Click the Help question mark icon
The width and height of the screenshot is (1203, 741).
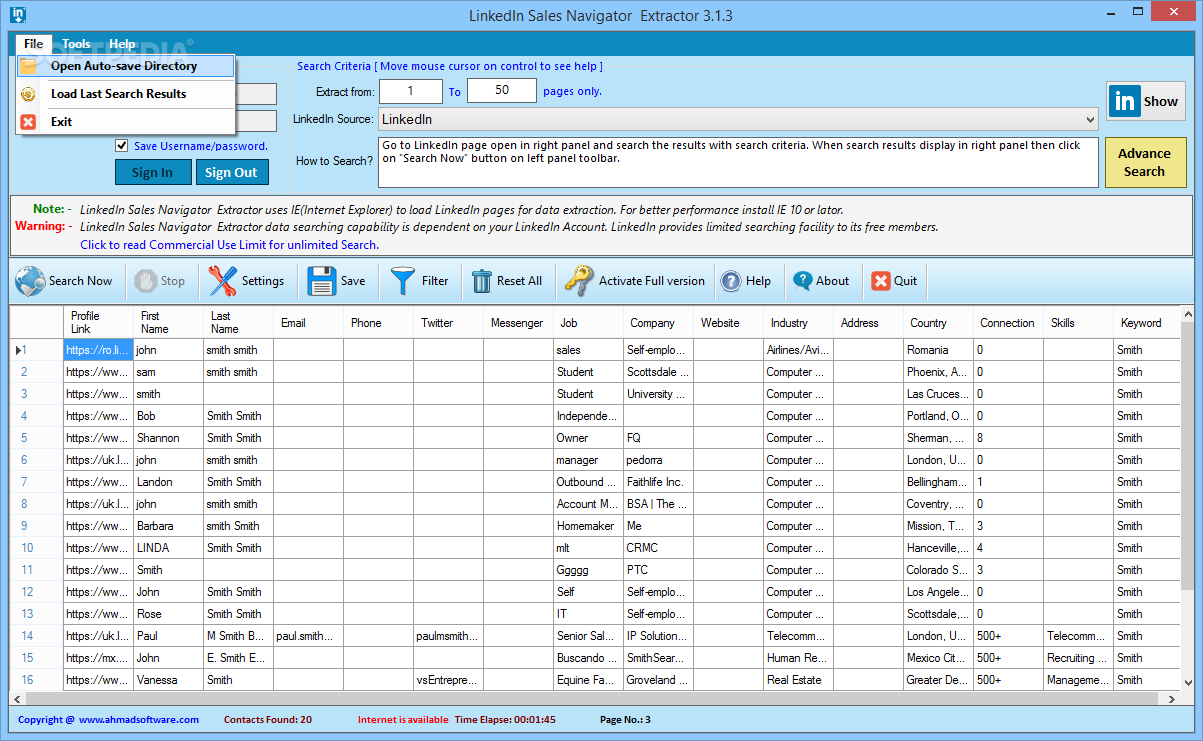click(731, 281)
